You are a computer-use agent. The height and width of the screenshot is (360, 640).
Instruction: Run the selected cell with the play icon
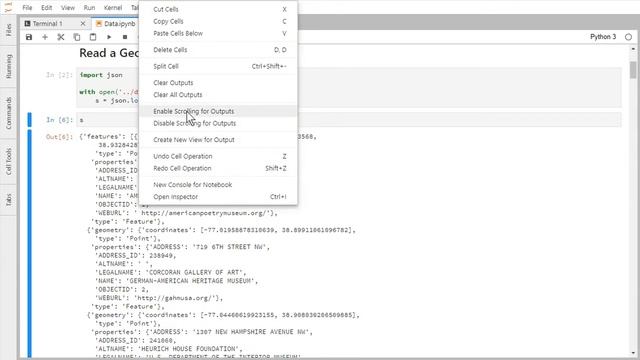click(x=109, y=37)
